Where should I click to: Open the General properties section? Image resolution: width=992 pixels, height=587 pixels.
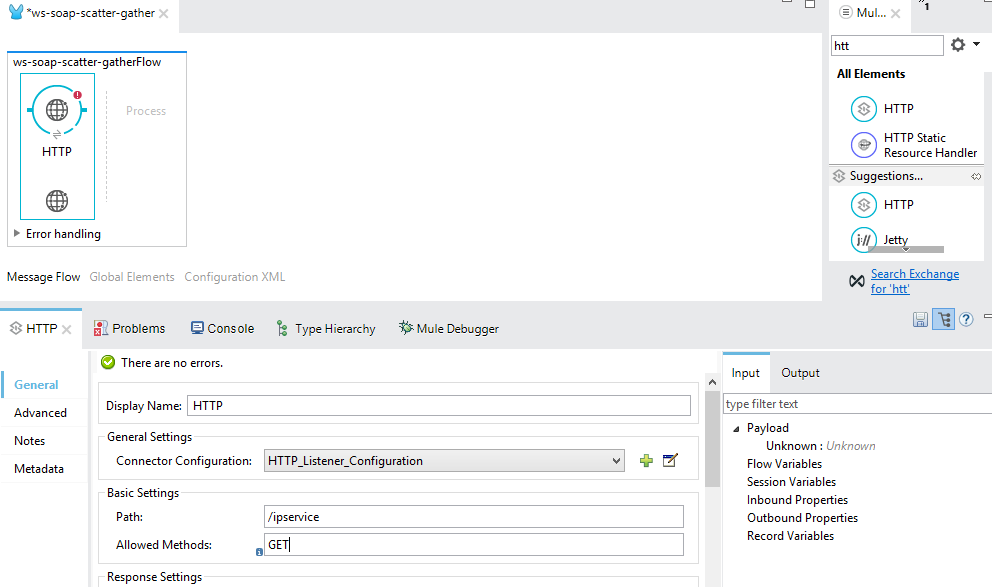pos(36,385)
